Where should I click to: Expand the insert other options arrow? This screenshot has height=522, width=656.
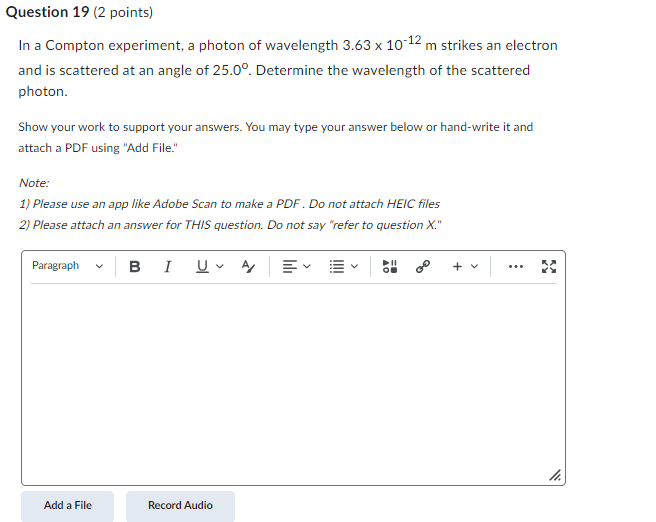click(x=474, y=266)
